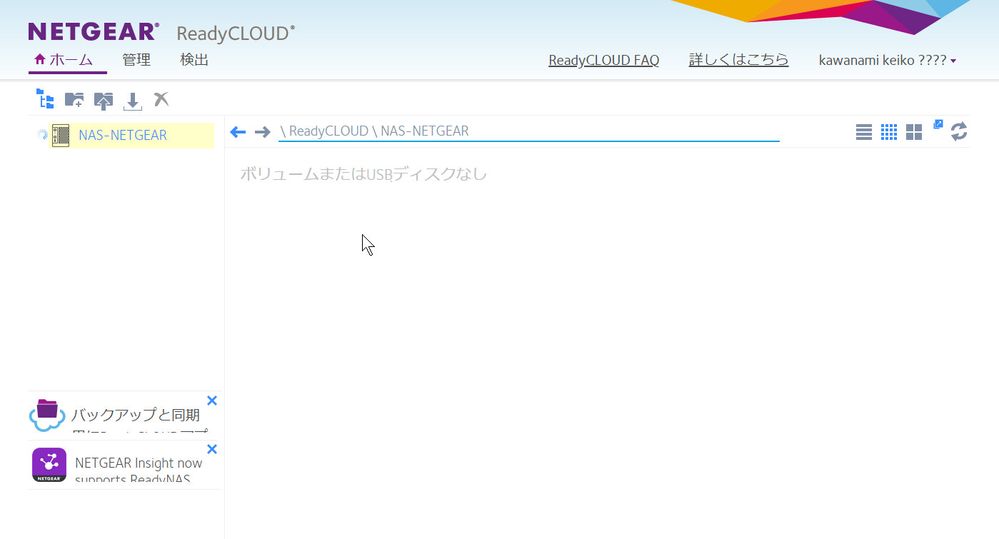999x539 pixels.
Task: Click the download arrow toolbar icon
Action: (x=133, y=101)
